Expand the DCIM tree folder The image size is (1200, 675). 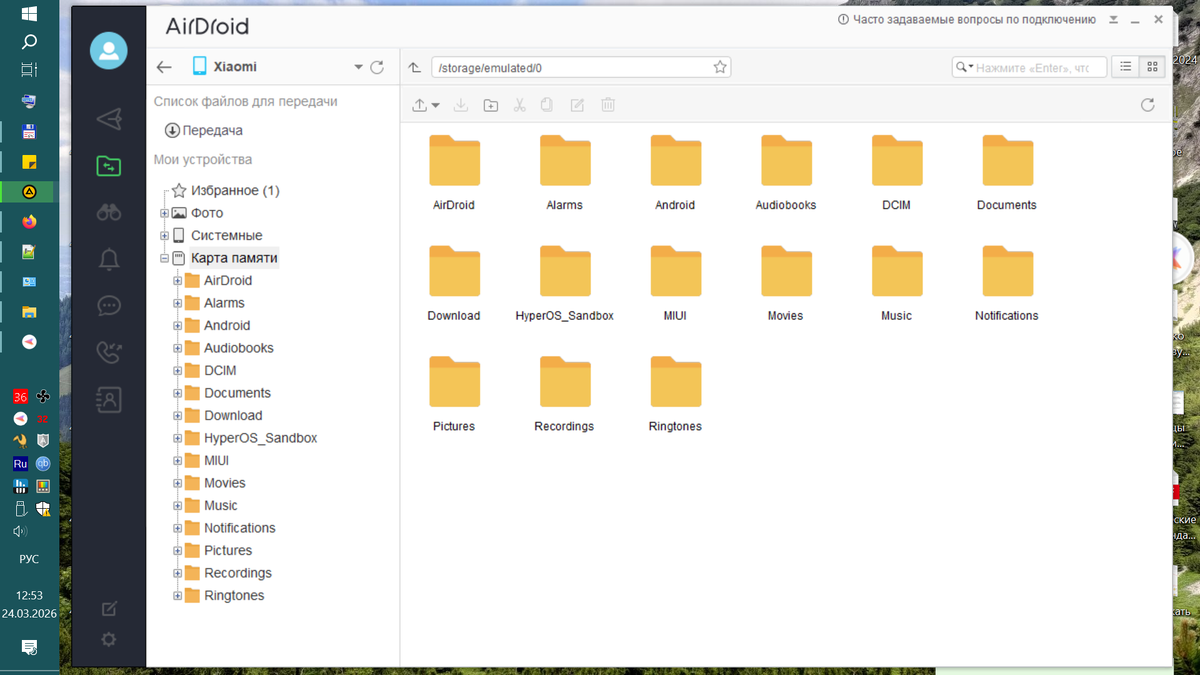tap(177, 371)
